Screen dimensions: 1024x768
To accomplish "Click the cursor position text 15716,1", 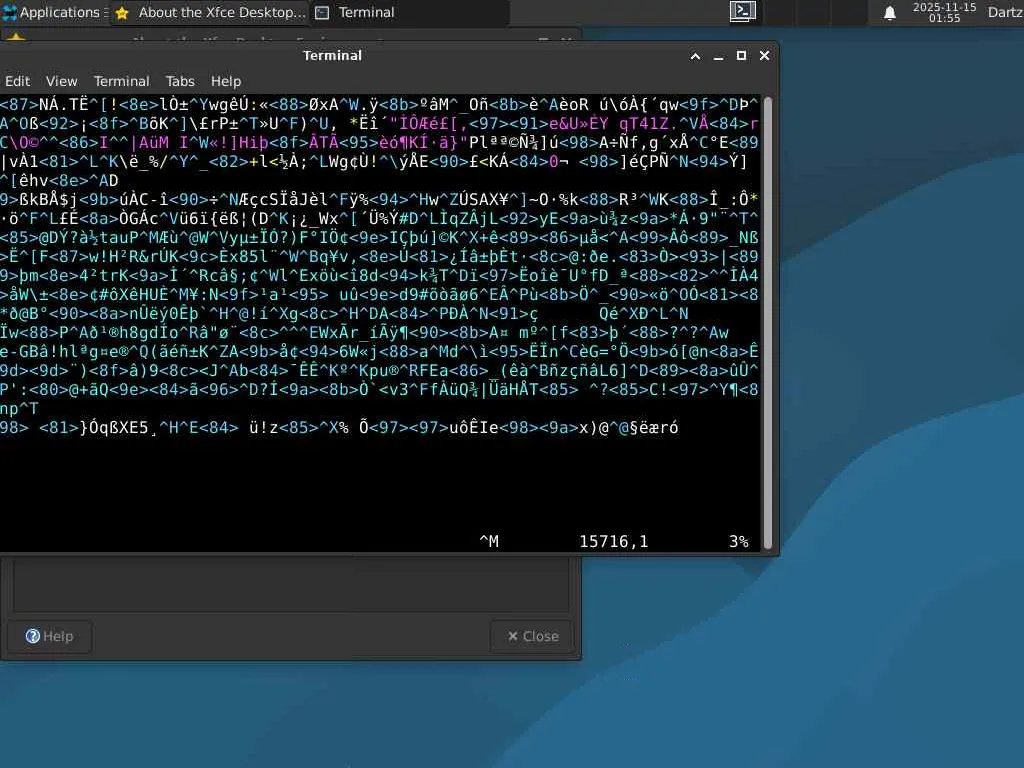I will pos(613,541).
